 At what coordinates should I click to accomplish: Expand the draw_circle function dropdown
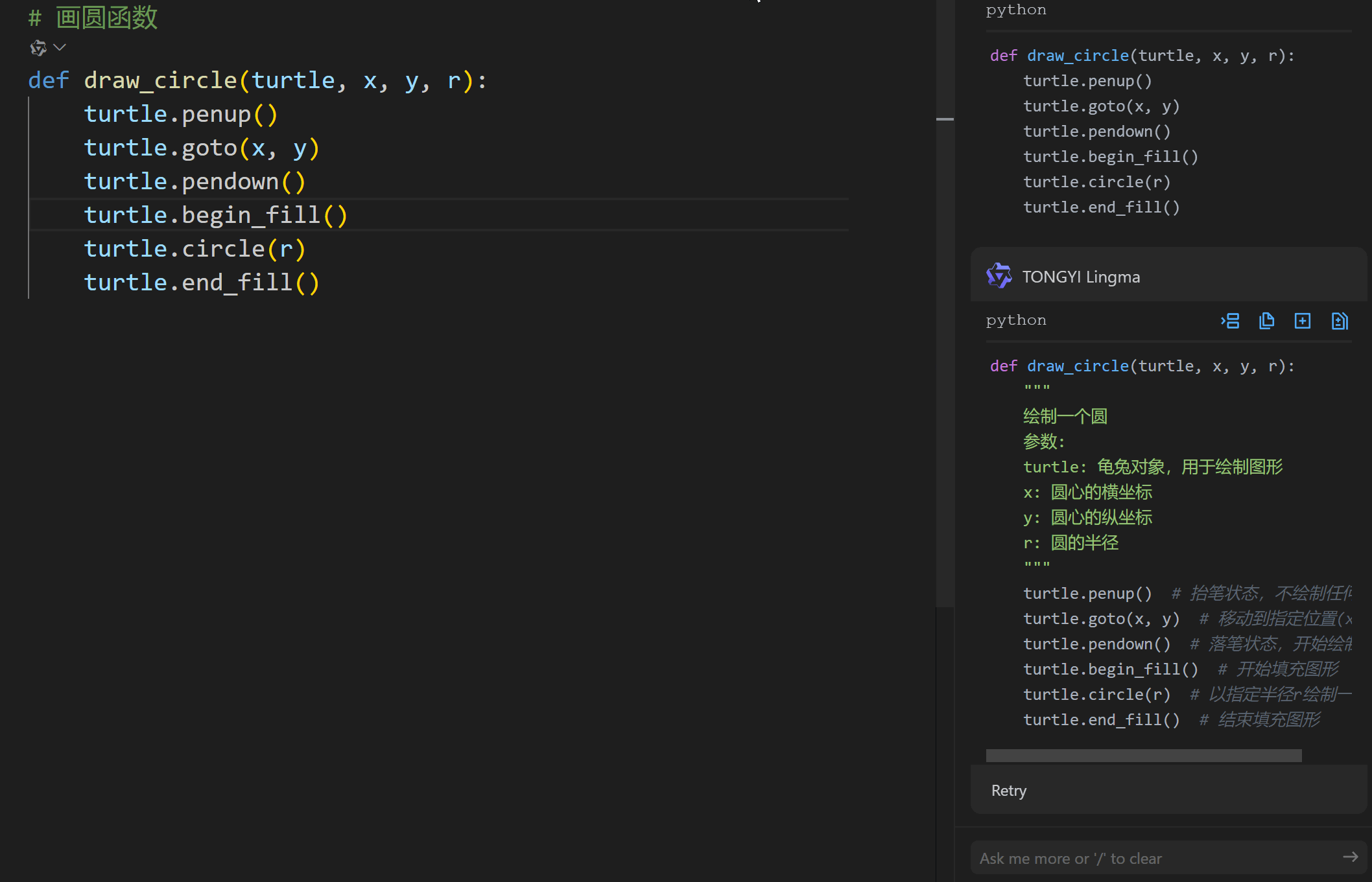60,47
